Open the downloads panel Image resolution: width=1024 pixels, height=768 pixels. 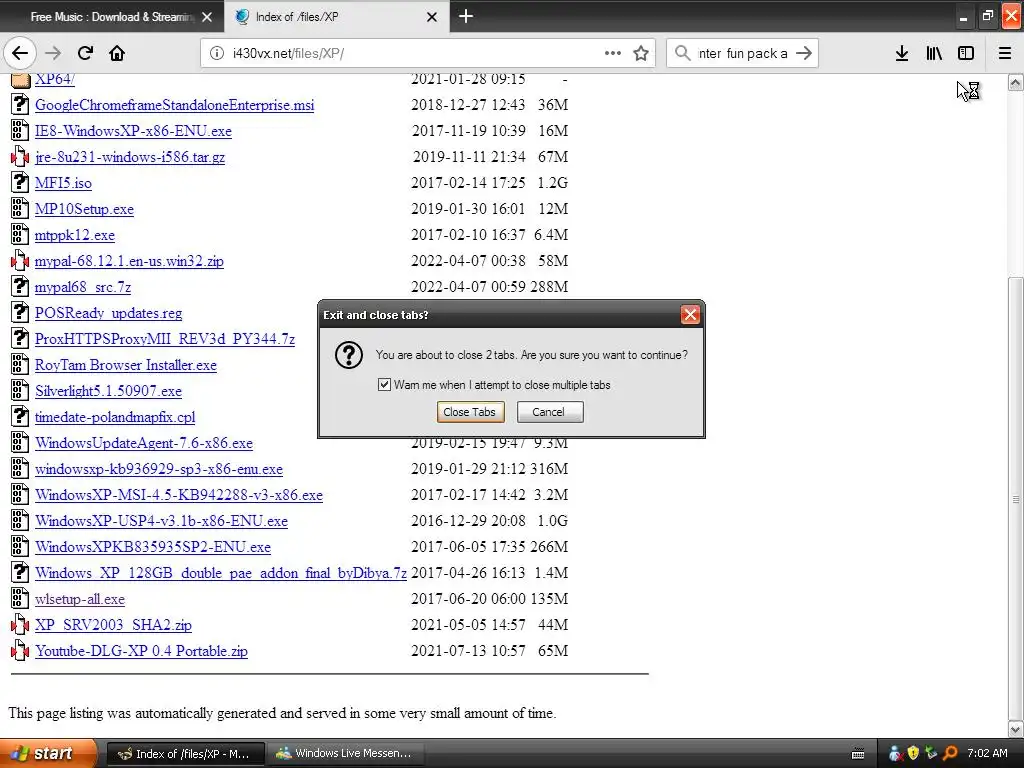902,53
